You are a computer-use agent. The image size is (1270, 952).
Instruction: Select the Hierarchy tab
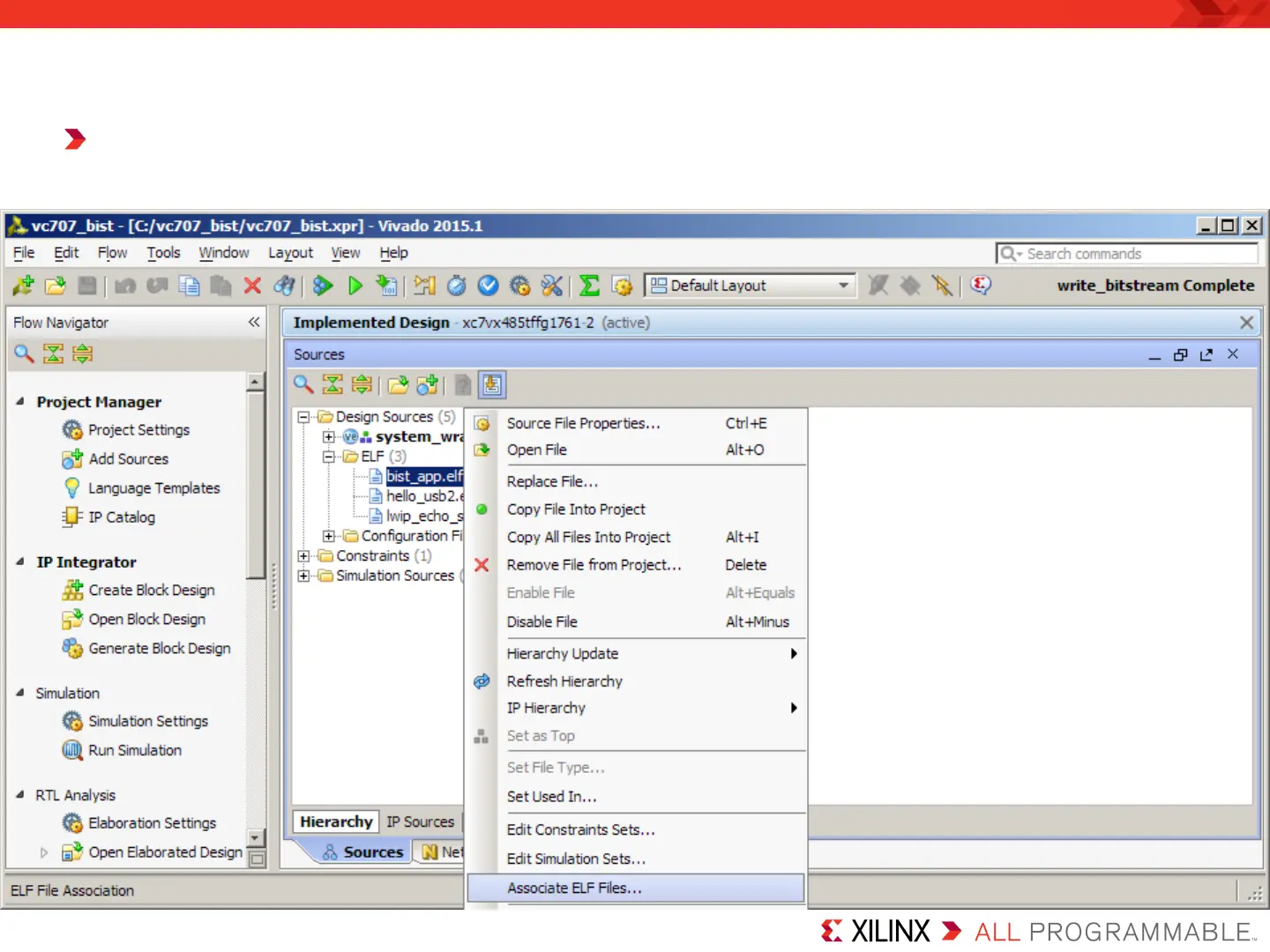pyautogui.click(x=336, y=822)
